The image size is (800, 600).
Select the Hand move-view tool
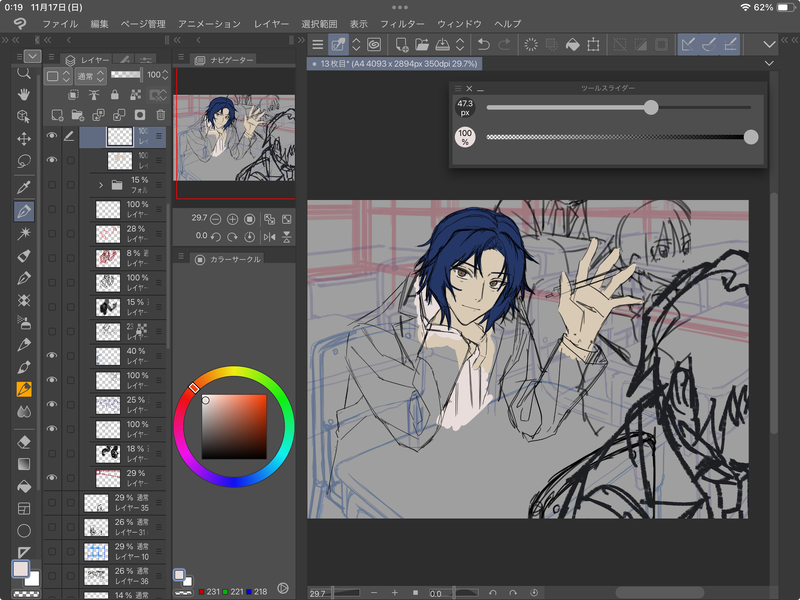(23, 94)
